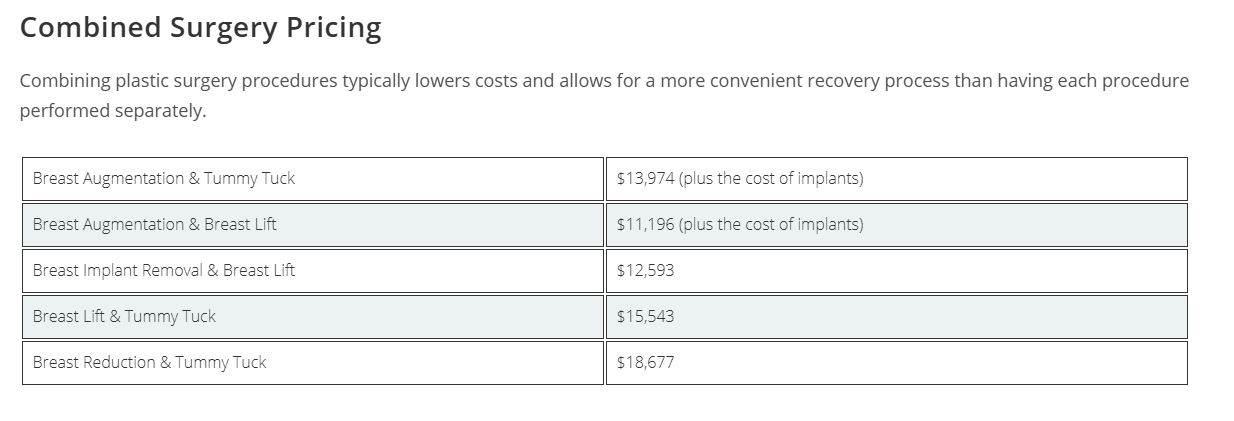Select the Breast Reduction & Tummy Tuck cell
The width and height of the screenshot is (1234, 421).
150,363
